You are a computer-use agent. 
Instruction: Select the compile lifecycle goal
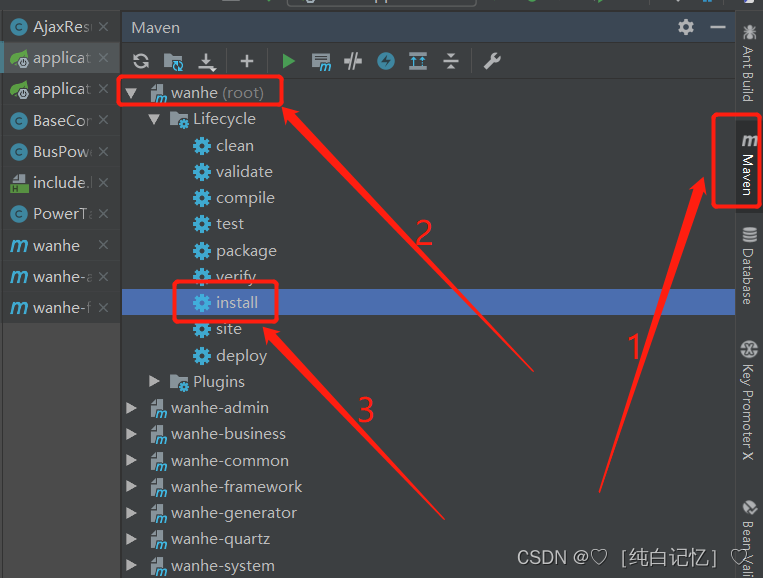tap(245, 198)
